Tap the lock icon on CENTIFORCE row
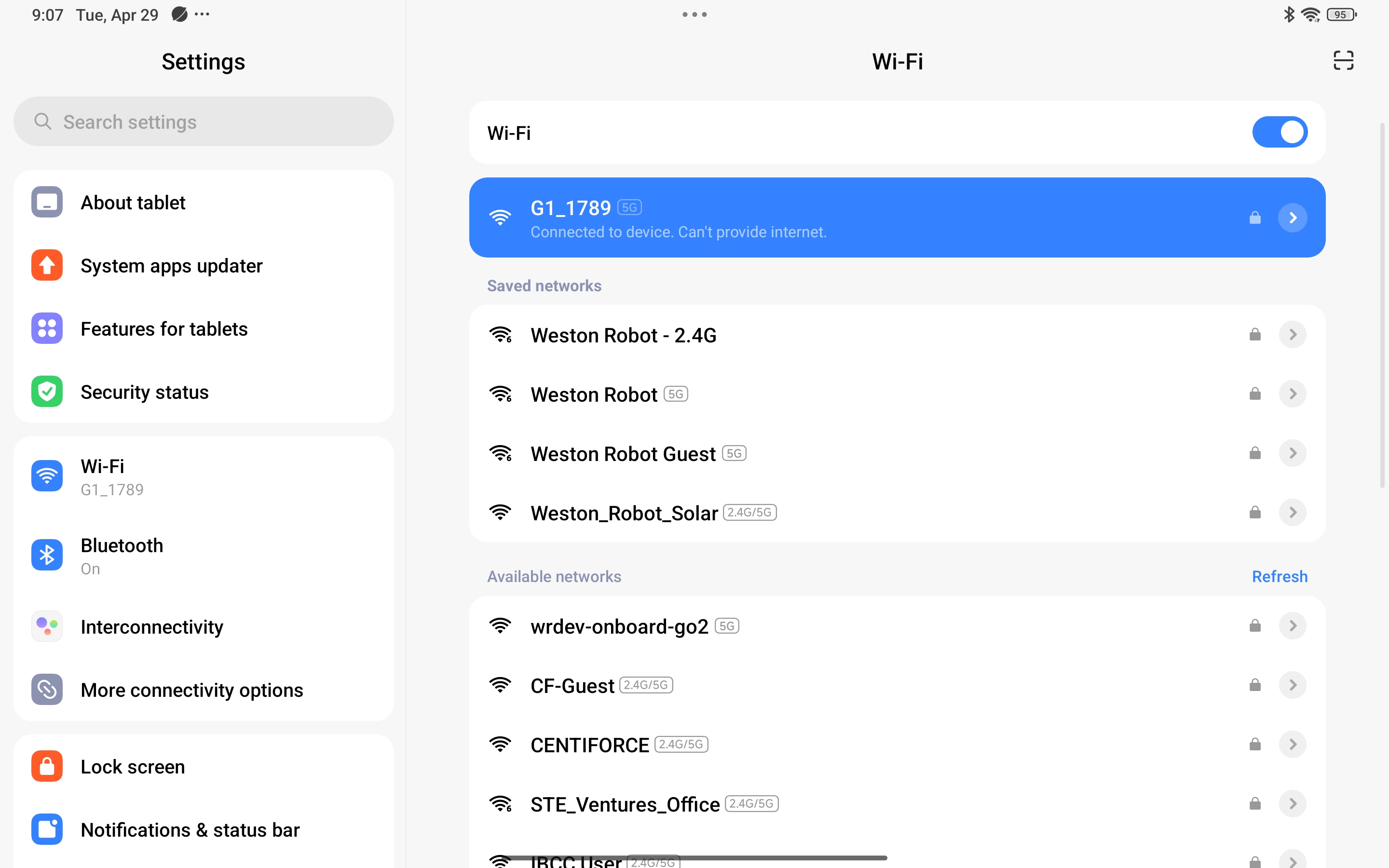 (x=1255, y=745)
